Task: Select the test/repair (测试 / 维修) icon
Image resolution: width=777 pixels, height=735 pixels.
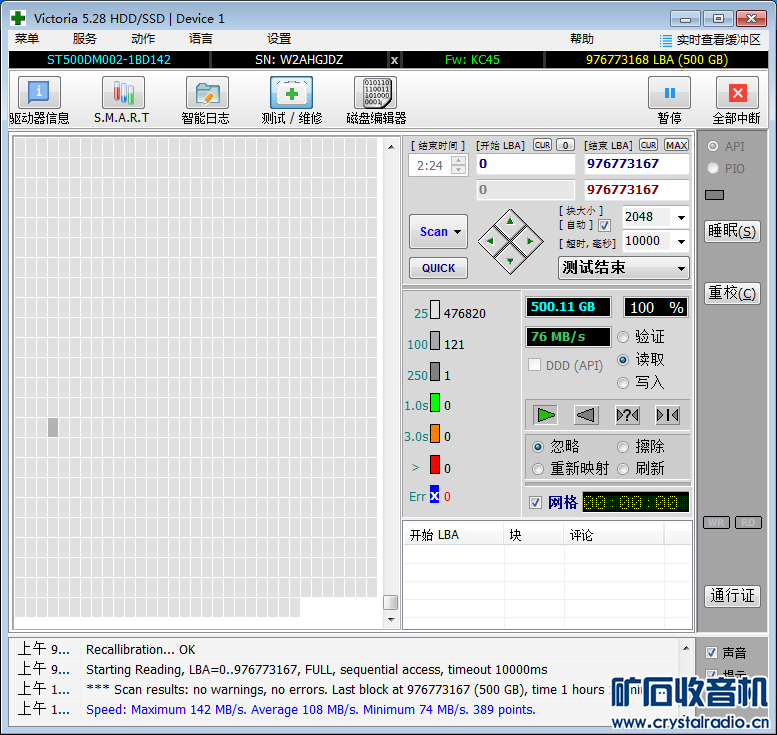Action: [x=291, y=94]
